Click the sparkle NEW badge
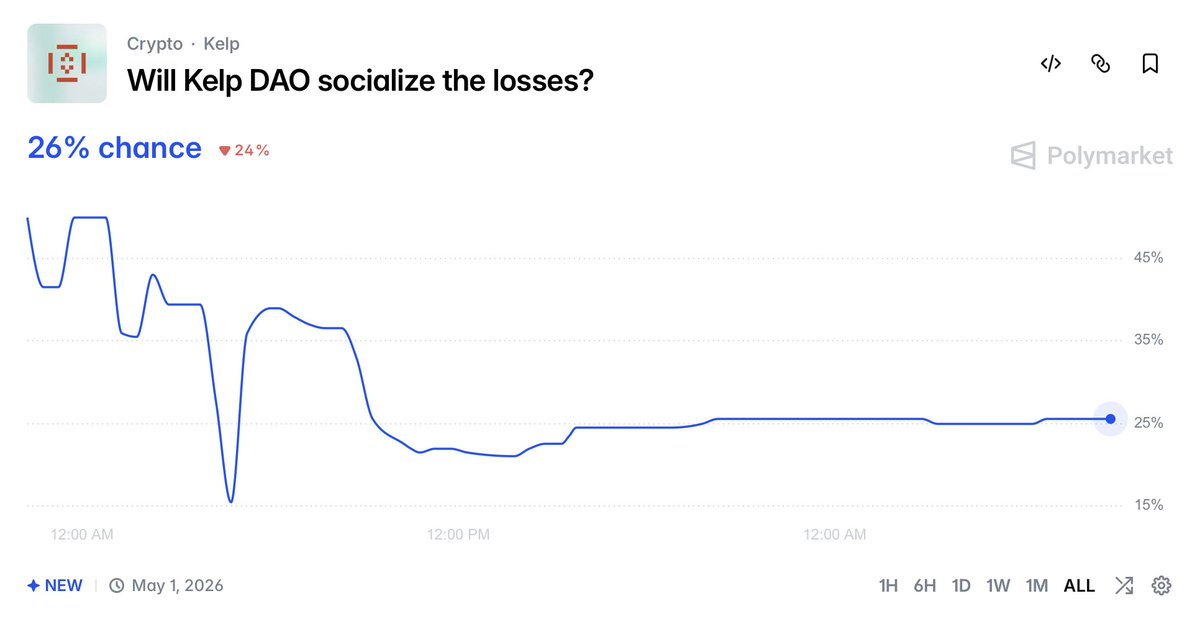 click(55, 586)
